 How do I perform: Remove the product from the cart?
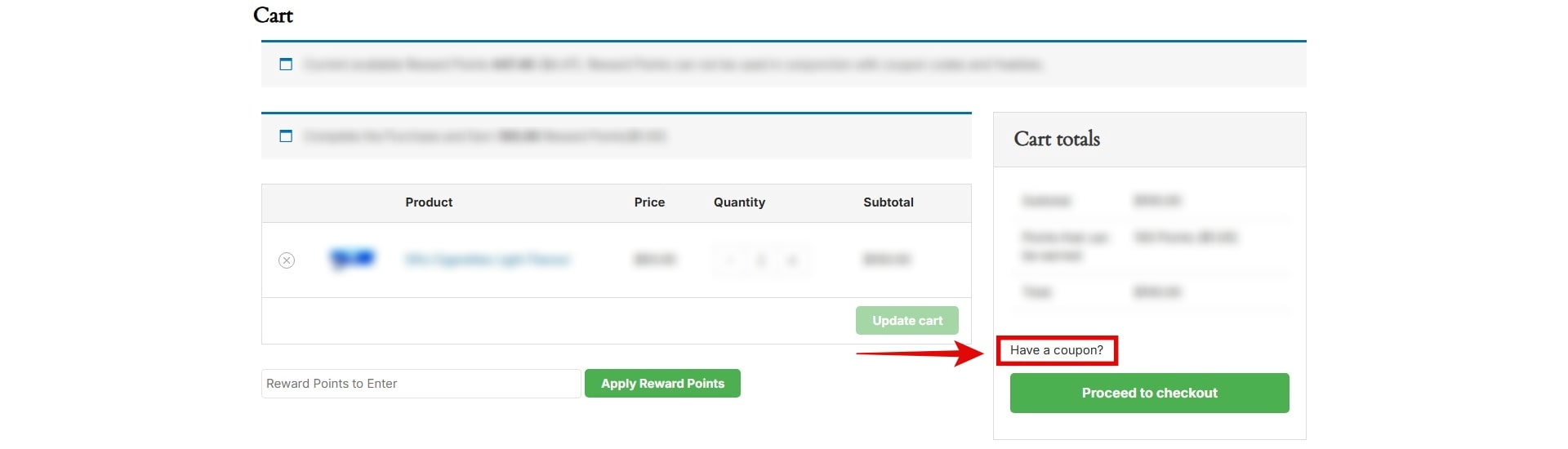pyautogui.click(x=287, y=260)
